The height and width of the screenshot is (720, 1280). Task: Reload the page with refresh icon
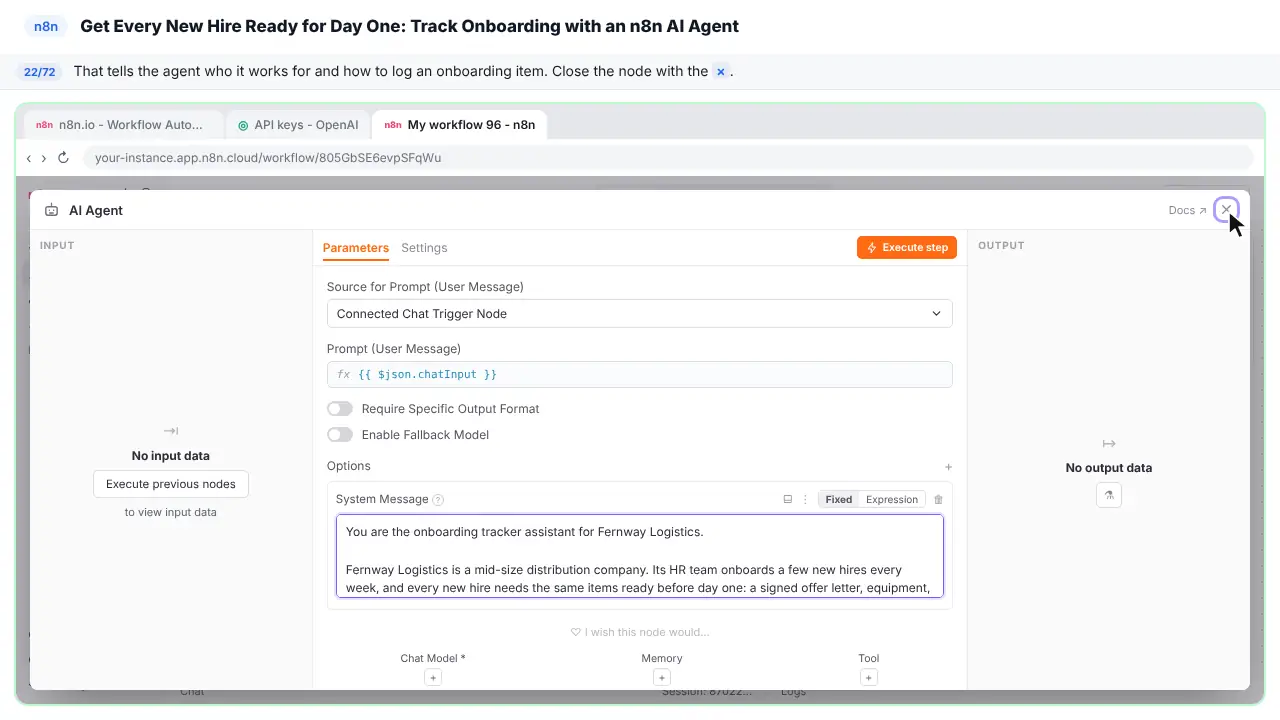[63, 158]
